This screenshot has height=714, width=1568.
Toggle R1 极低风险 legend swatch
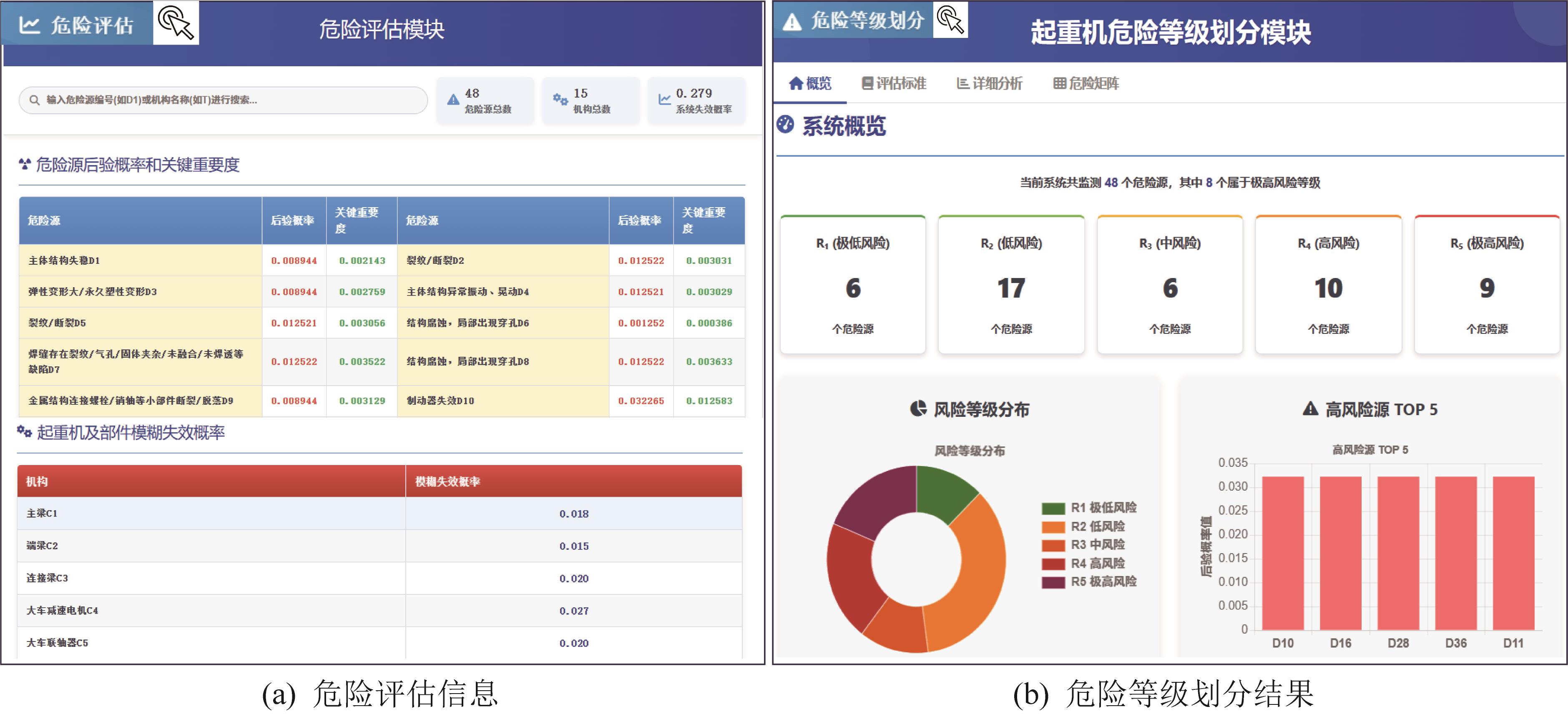click(1053, 509)
